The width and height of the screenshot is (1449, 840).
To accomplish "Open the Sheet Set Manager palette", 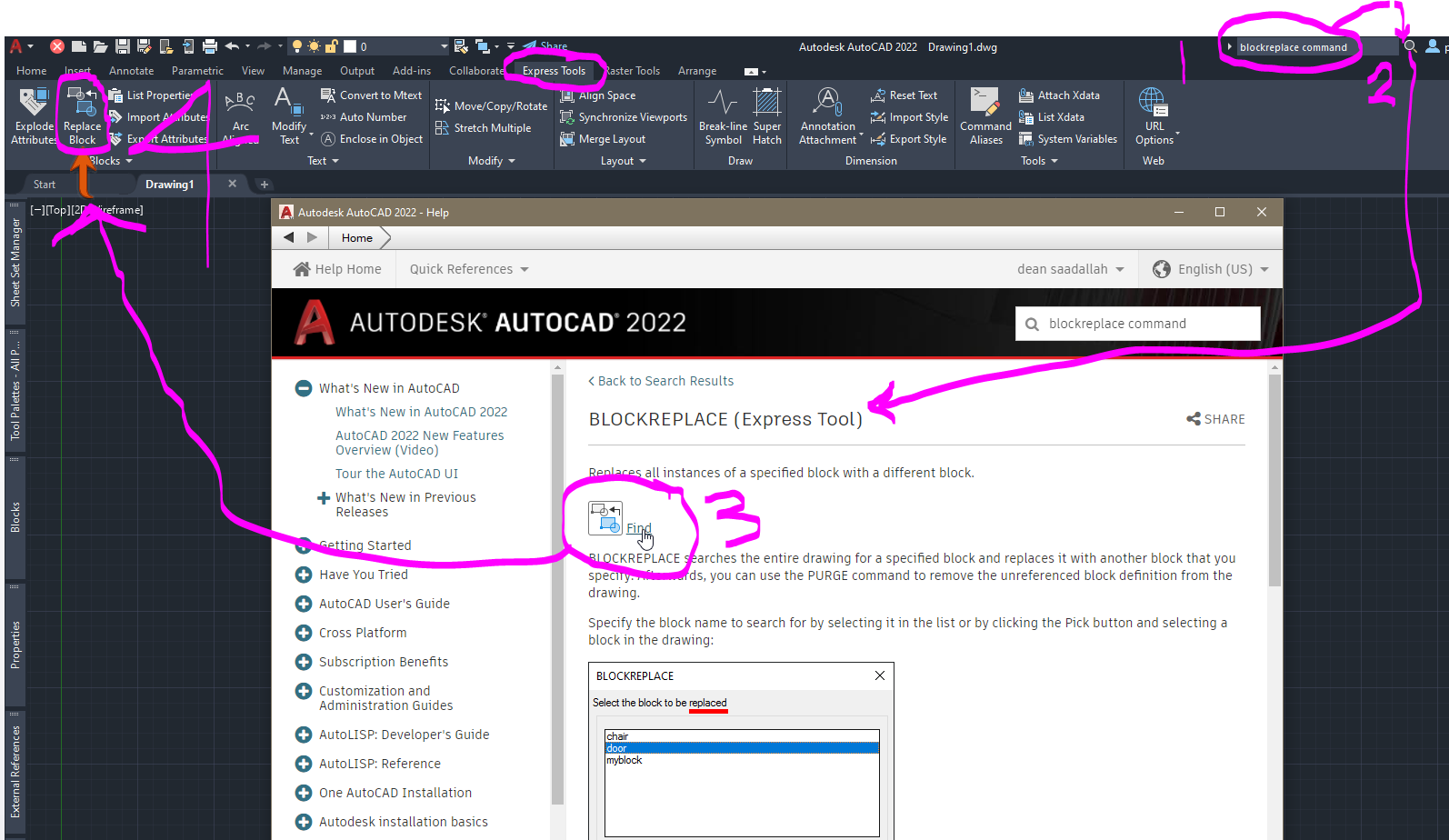I will 15,261.
